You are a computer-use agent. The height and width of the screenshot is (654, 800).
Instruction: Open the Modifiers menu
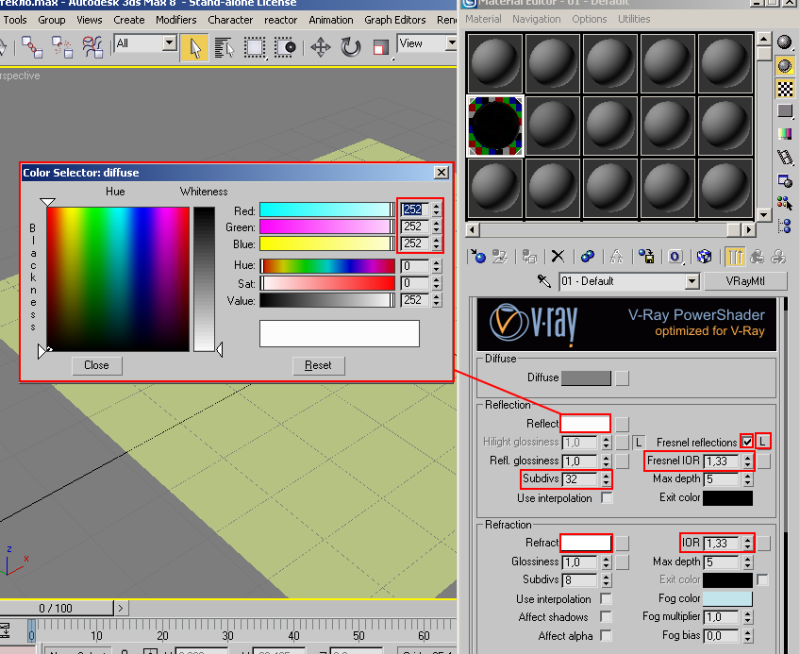coord(176,20)
